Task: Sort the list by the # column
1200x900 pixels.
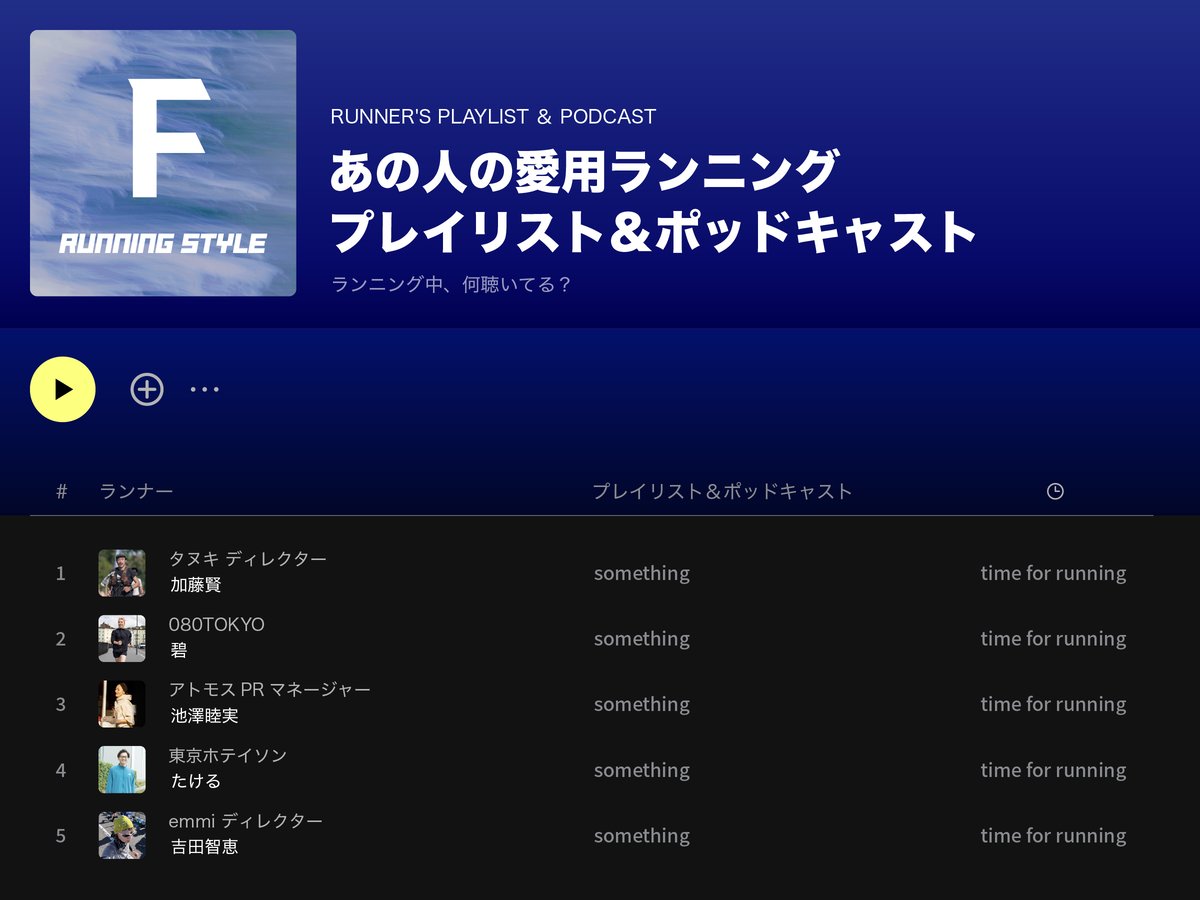Action: tap(61, 491)
